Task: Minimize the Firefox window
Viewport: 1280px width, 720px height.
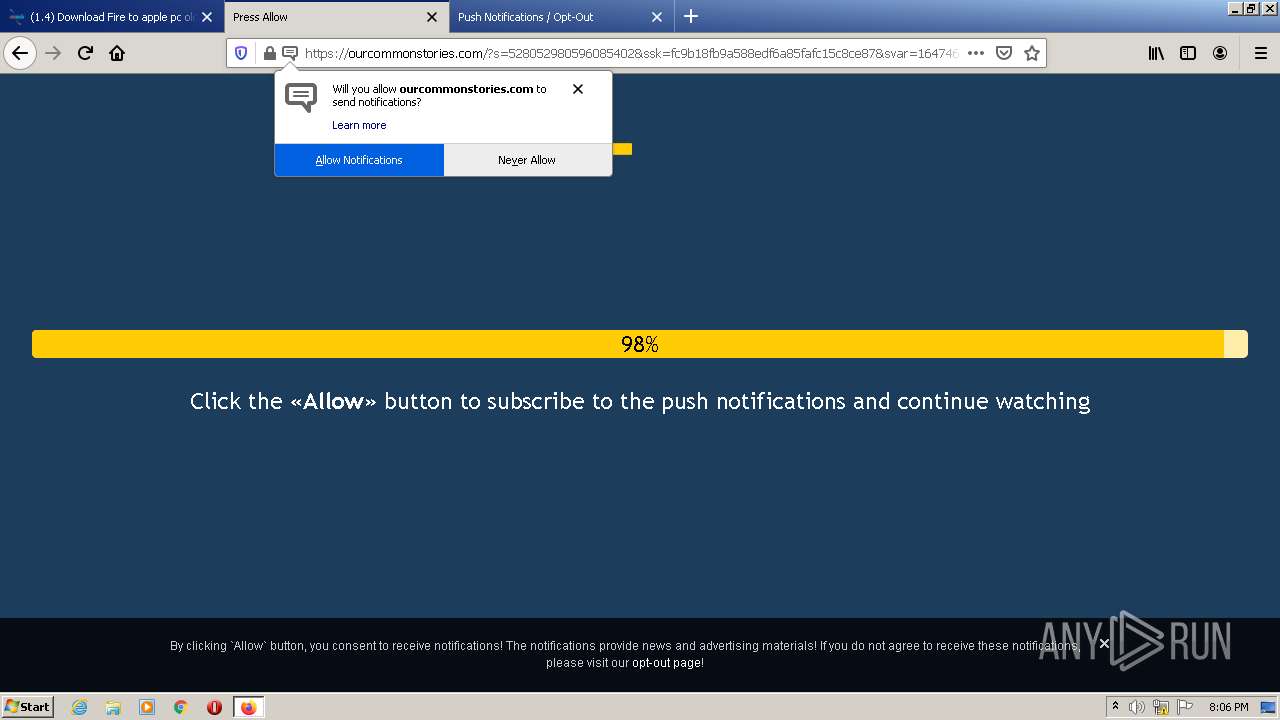Action: click(x=1235, y=8)
